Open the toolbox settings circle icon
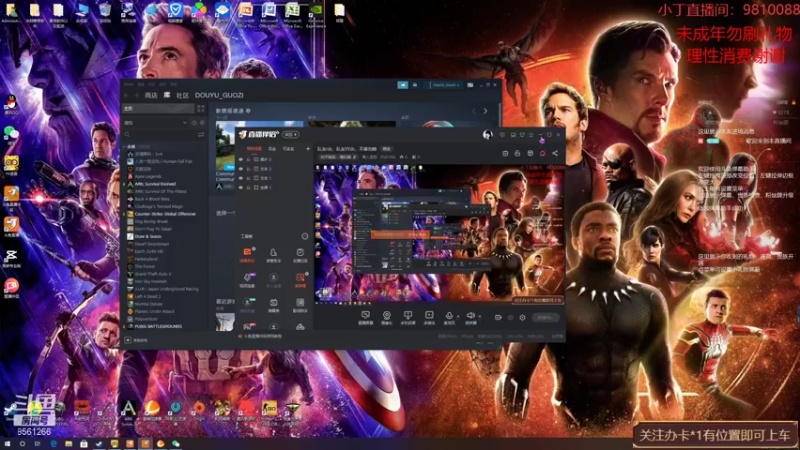Screen dimensions: 800x450 tap(305, 236)
